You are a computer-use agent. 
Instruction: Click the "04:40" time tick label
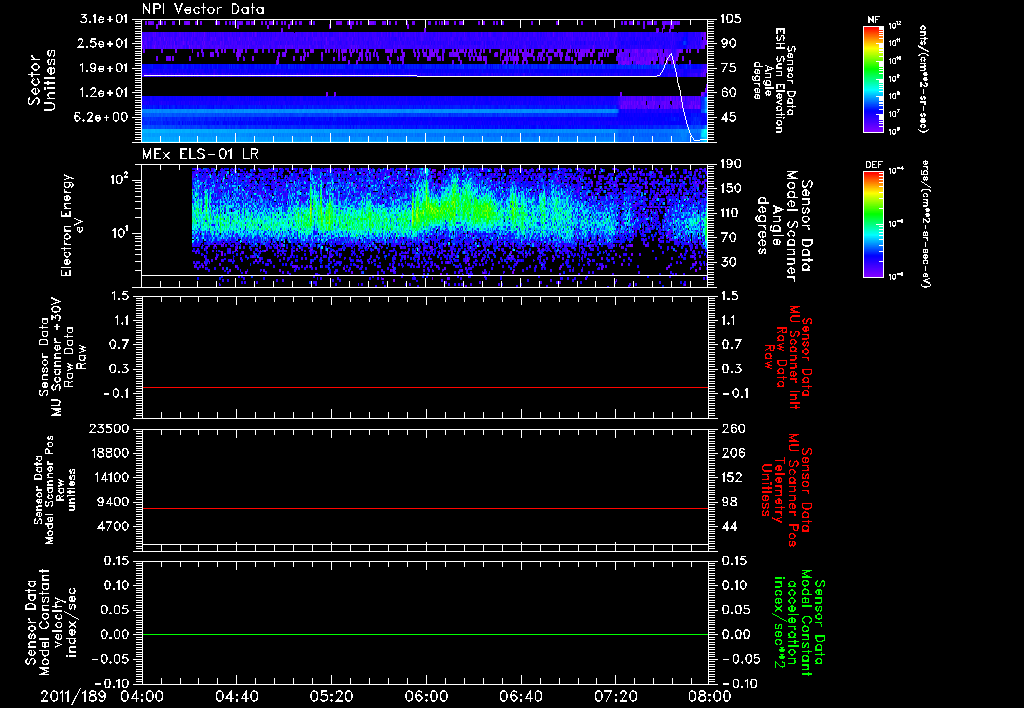pos(236,696)
